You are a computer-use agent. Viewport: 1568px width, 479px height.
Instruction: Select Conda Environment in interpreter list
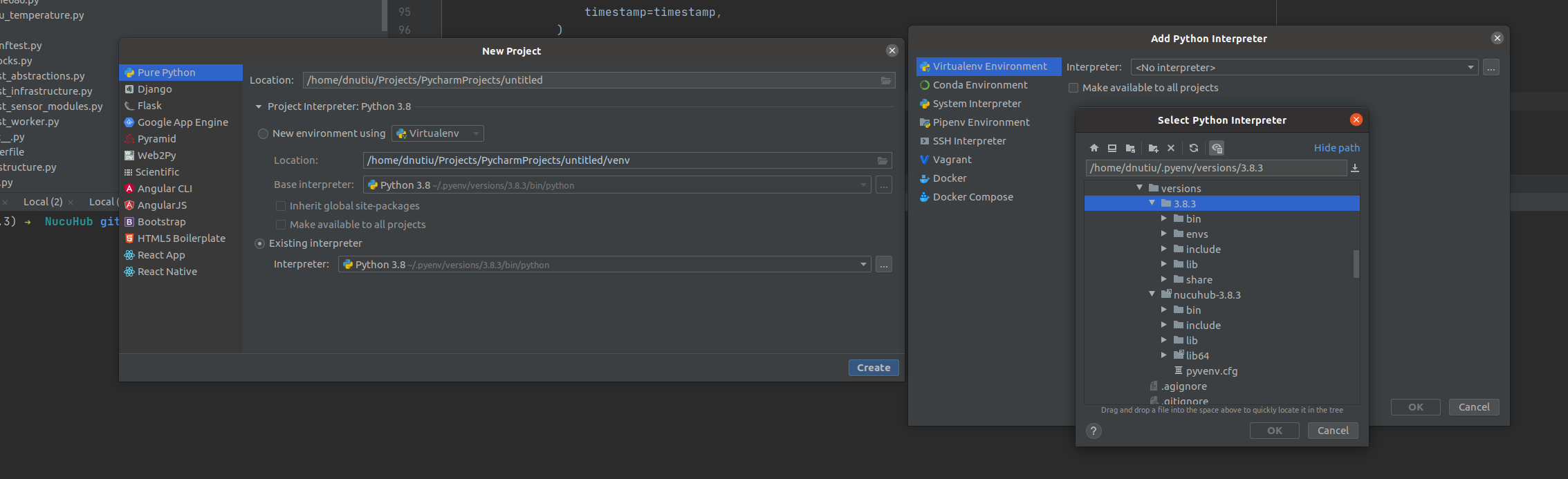point(979,85)
